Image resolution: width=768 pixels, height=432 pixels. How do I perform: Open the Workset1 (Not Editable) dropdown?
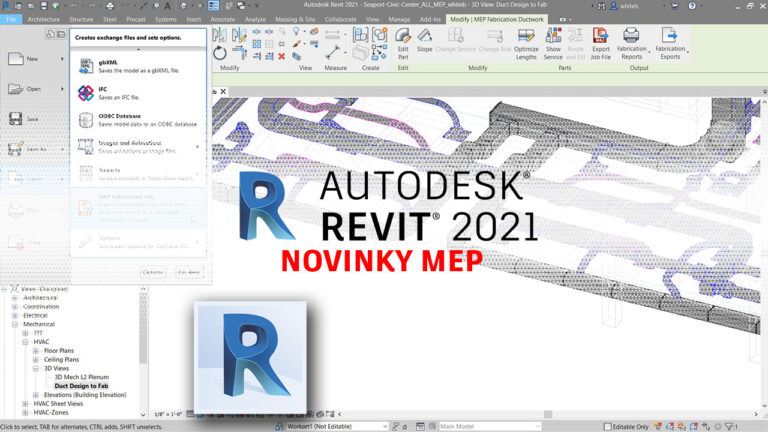337,427
